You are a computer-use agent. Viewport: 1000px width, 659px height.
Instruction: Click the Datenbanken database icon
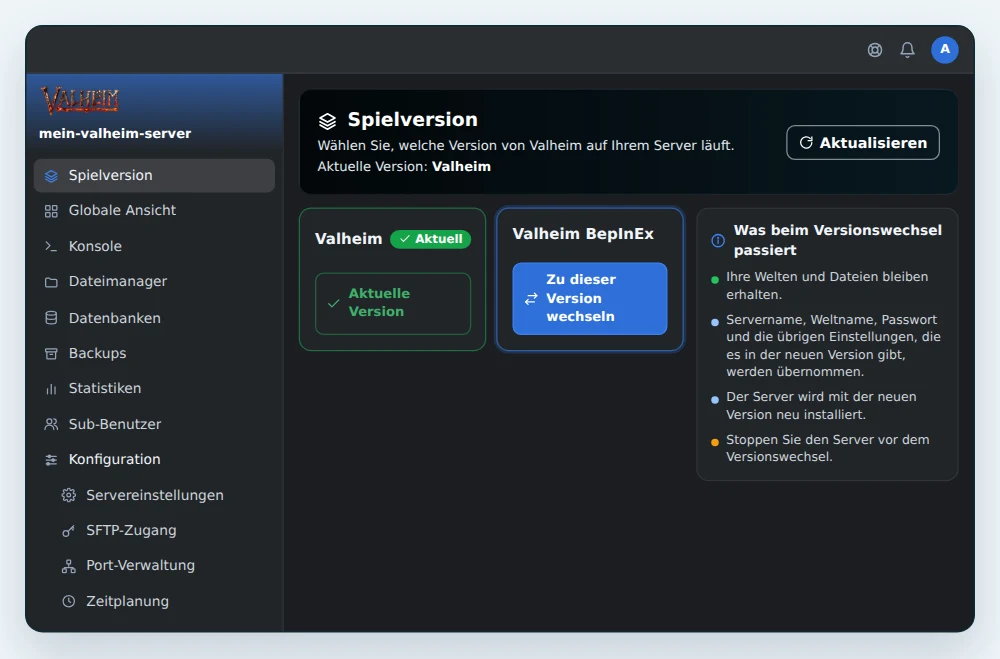coord(51,318)
